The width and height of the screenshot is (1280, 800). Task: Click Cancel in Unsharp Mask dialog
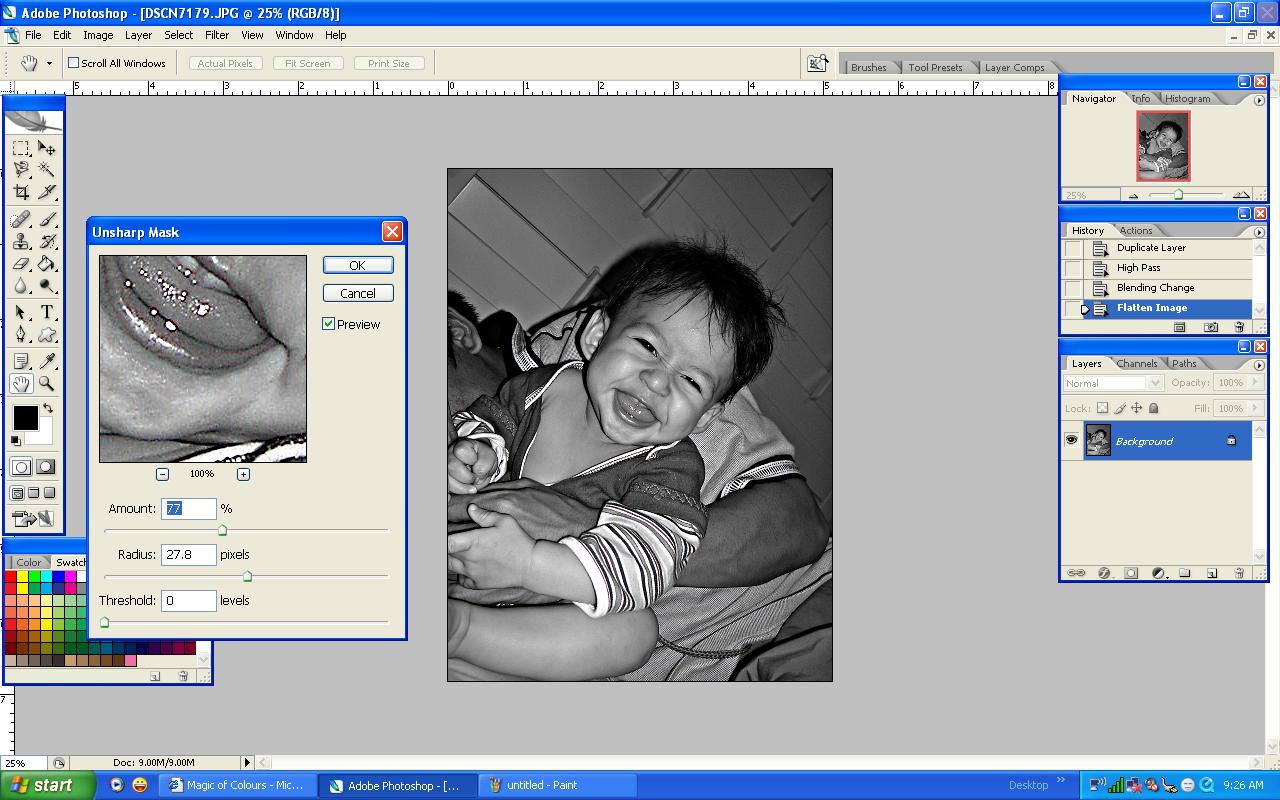(358, 293)
